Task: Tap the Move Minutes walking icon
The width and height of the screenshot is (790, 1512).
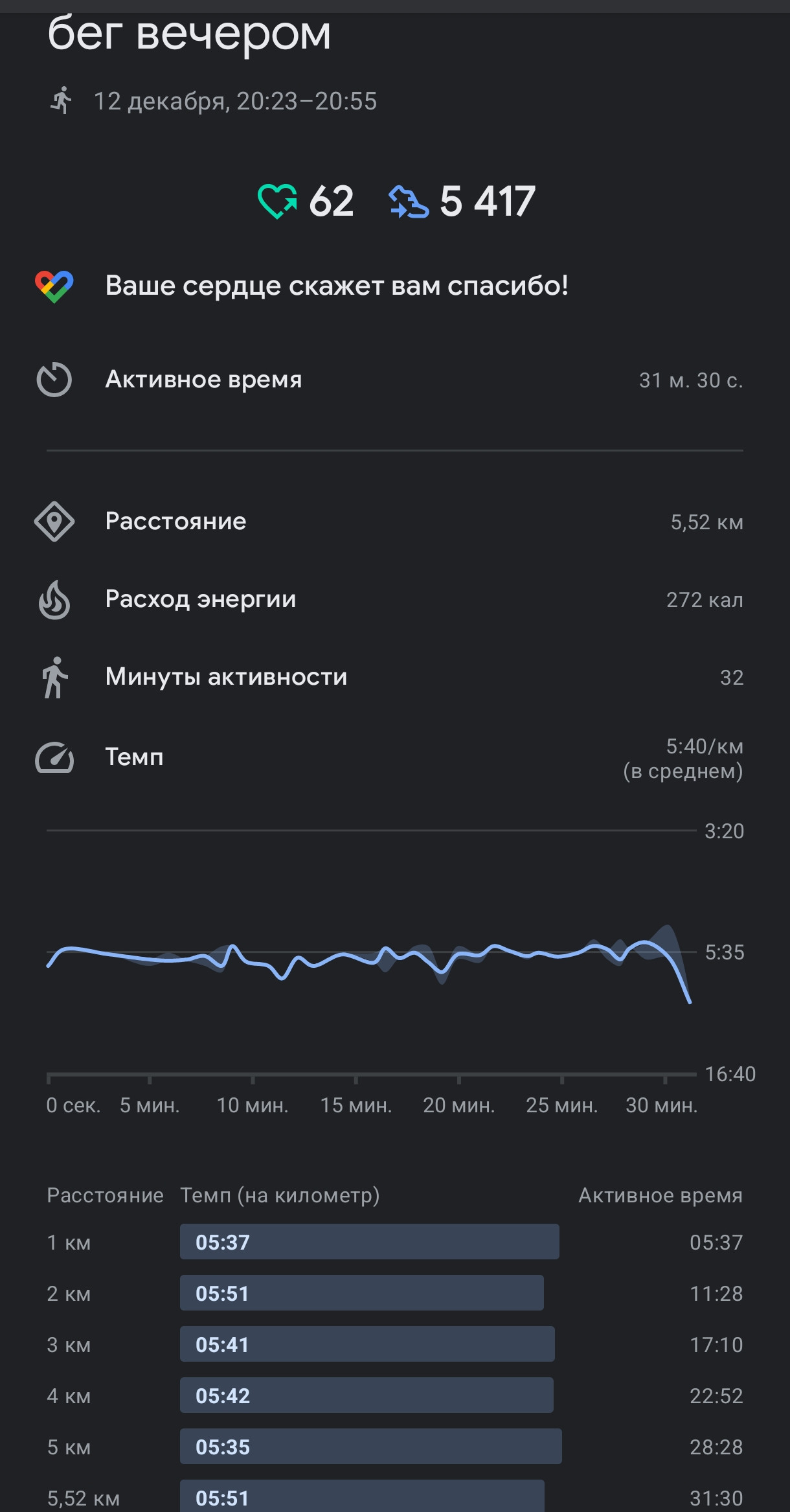Action: click(x=54, y=677)
